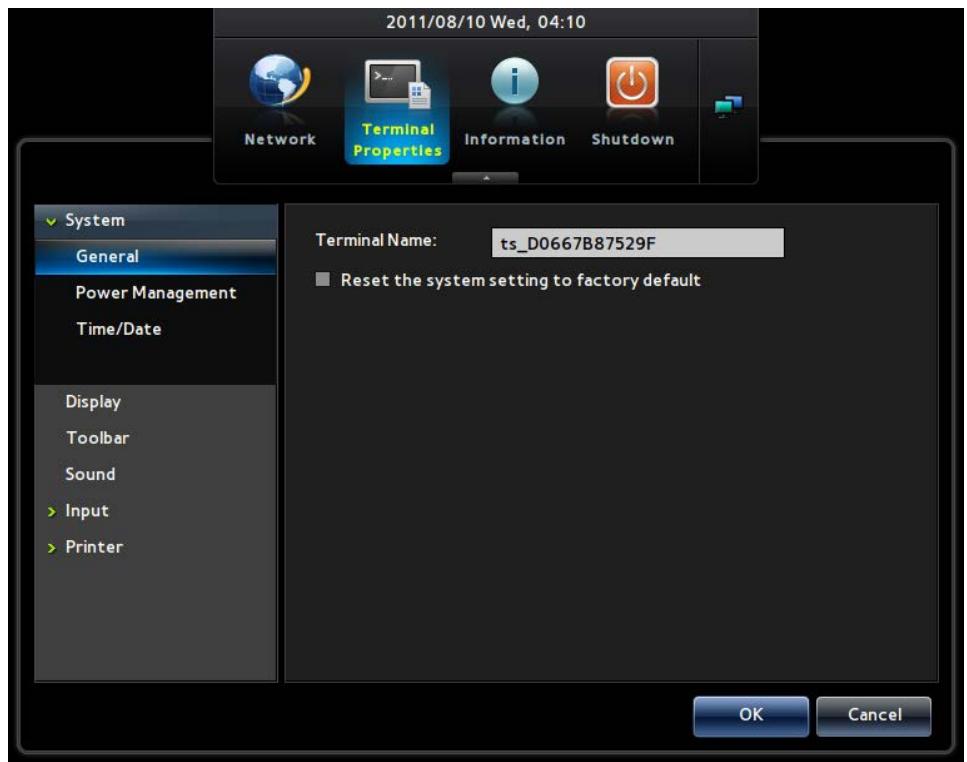Expand the Printer section
This screenshot has height=762, width=967.
pyautogui.click(x=52, y=547)
